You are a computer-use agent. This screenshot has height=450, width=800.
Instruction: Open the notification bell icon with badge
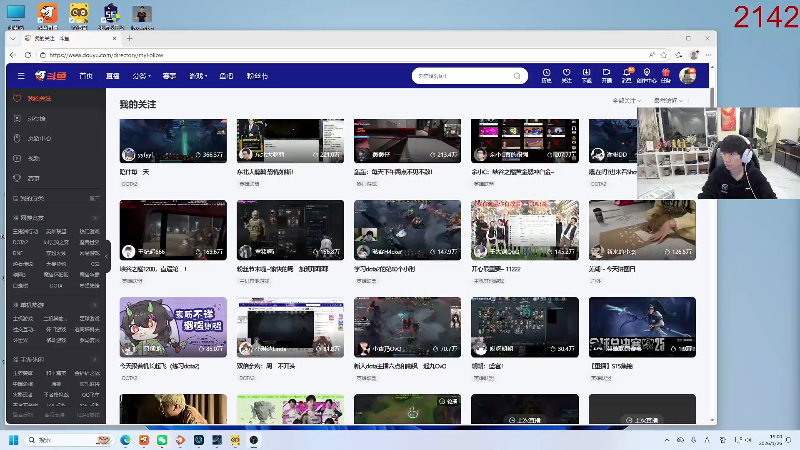[x=627, y=76]
